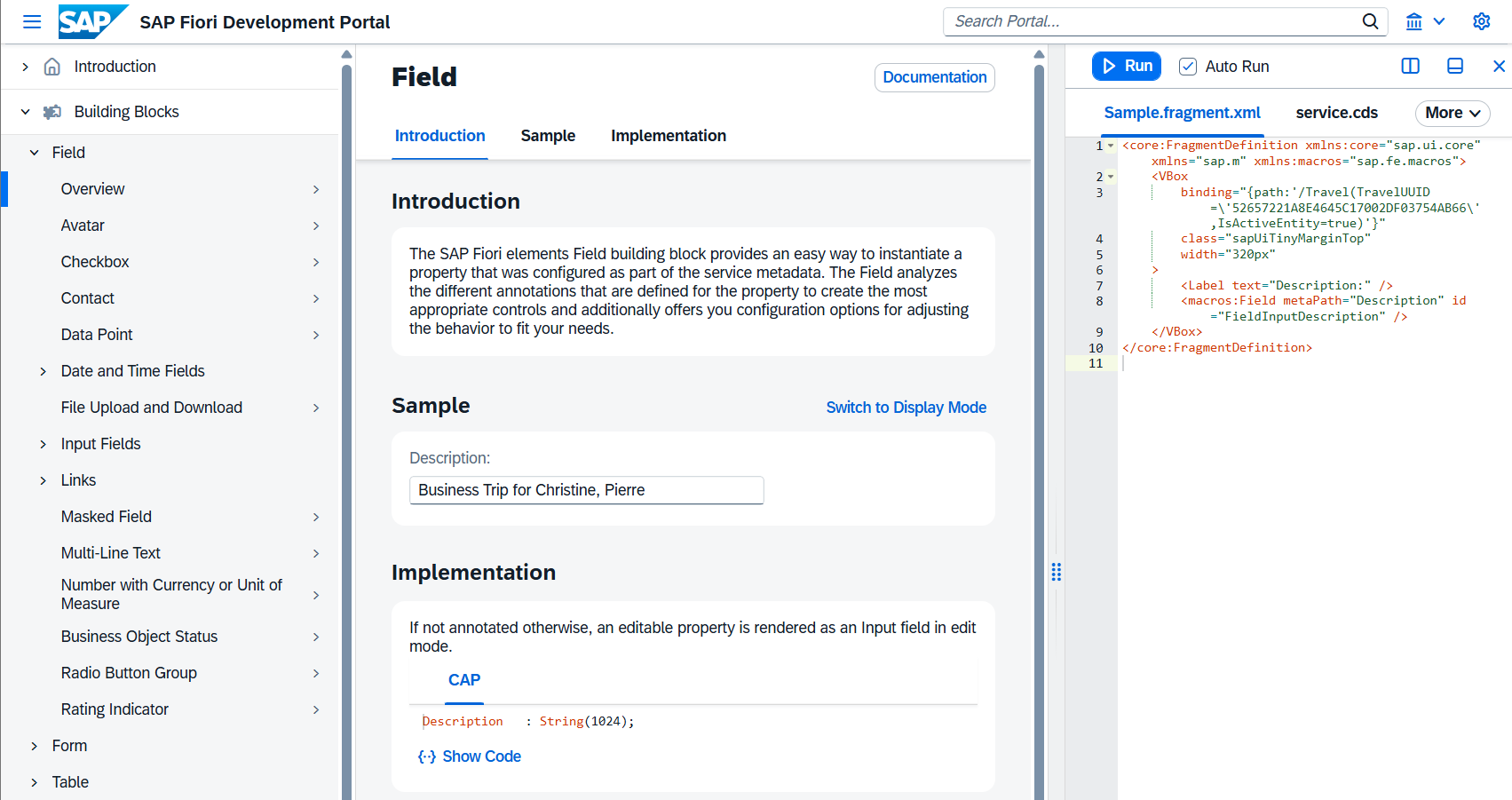Image resolution: width=1512 pixels, height=800 pixels.
Task: Open the More dropdown in code editor
Action: [1452, 113]
